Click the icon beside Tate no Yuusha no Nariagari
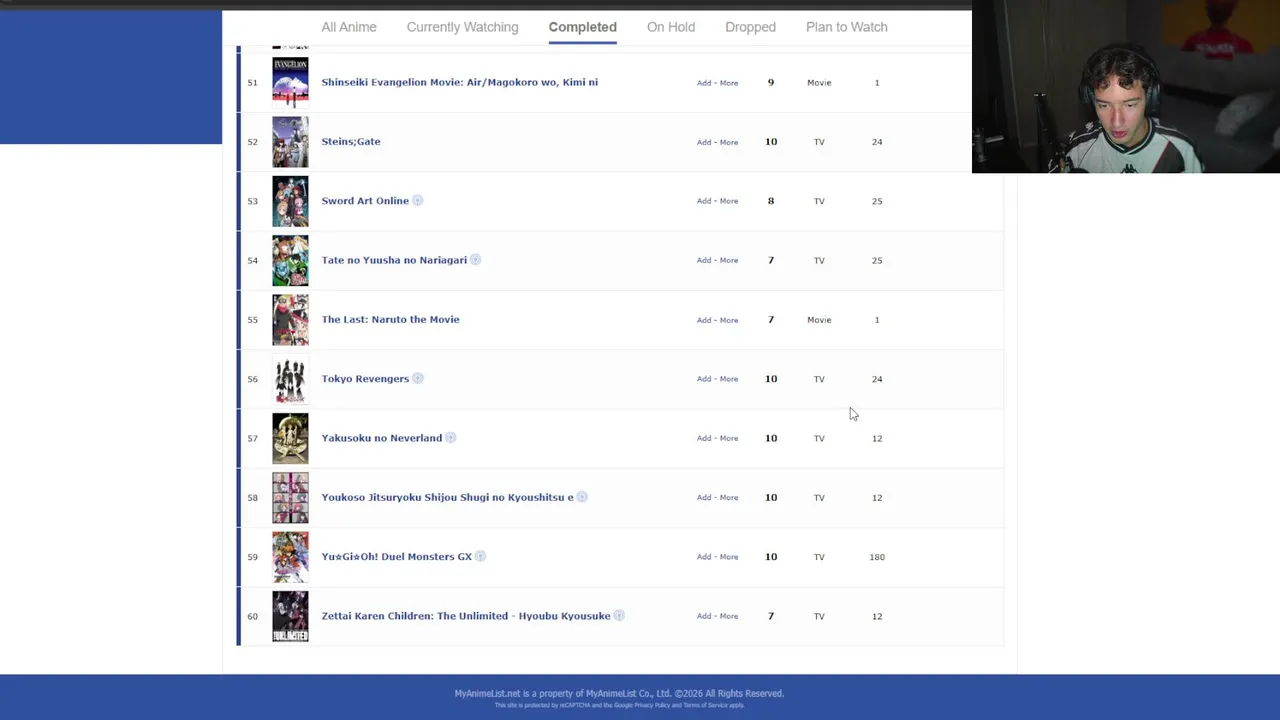Viewport: 1280px width, 720px height. (476, 260)
